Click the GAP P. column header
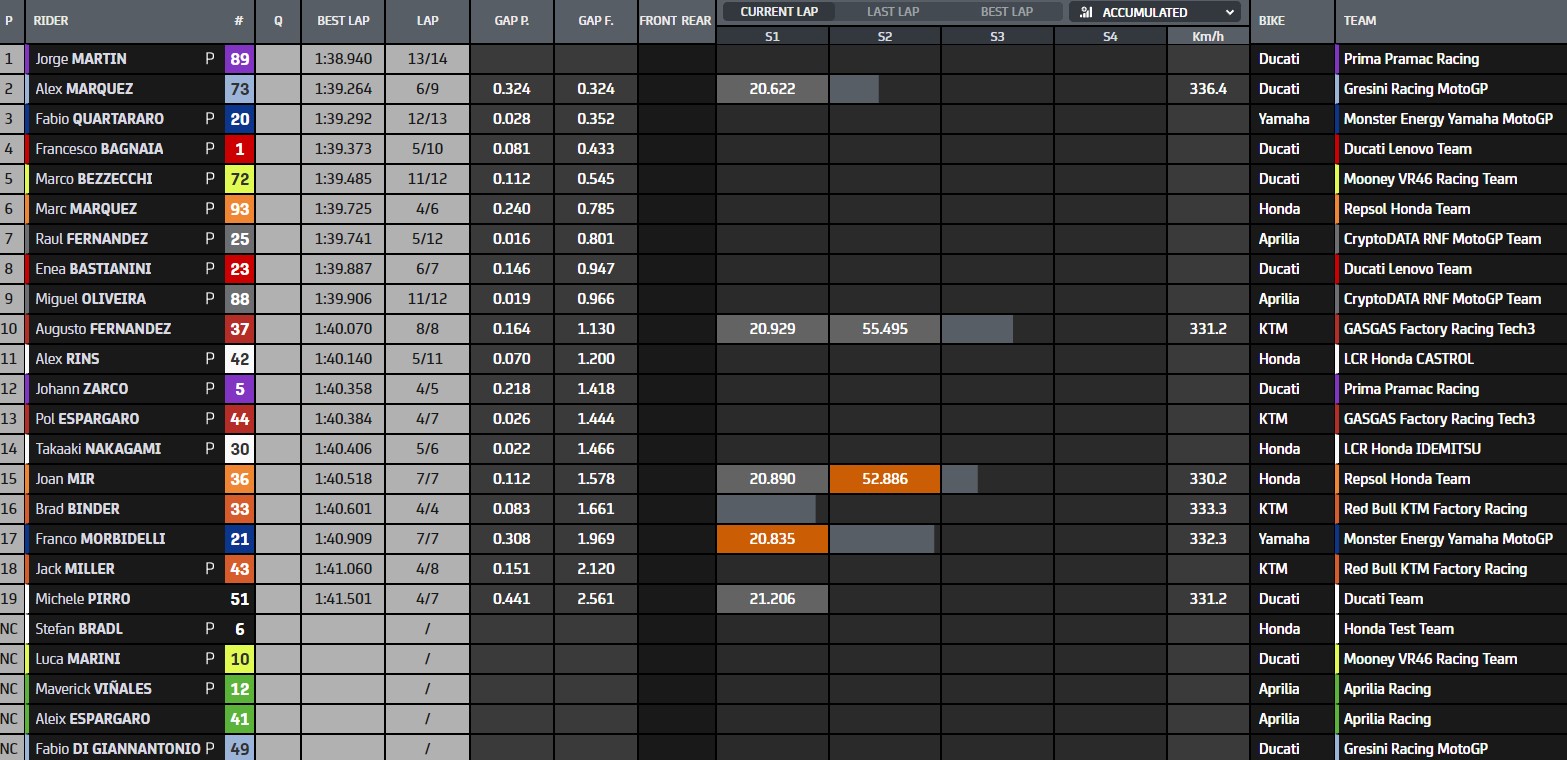The height and width of the screenshot is (760, 1567). [512, 21]
